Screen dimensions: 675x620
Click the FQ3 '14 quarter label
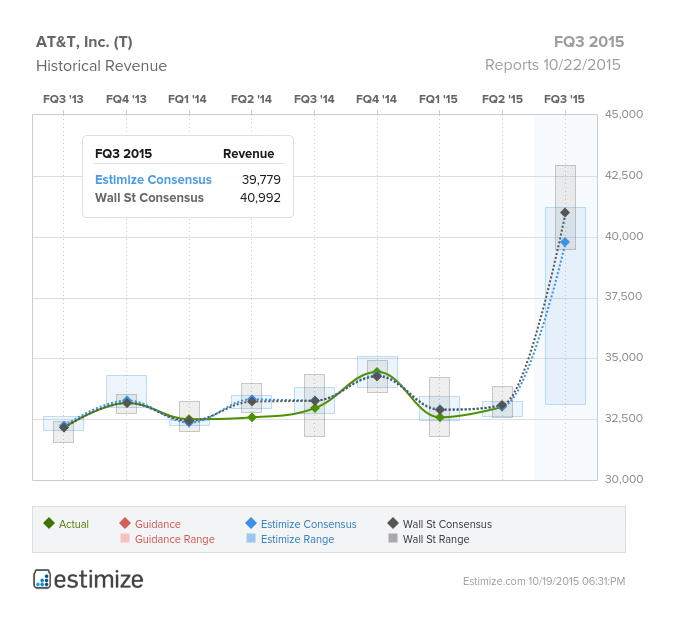point(314,99)
